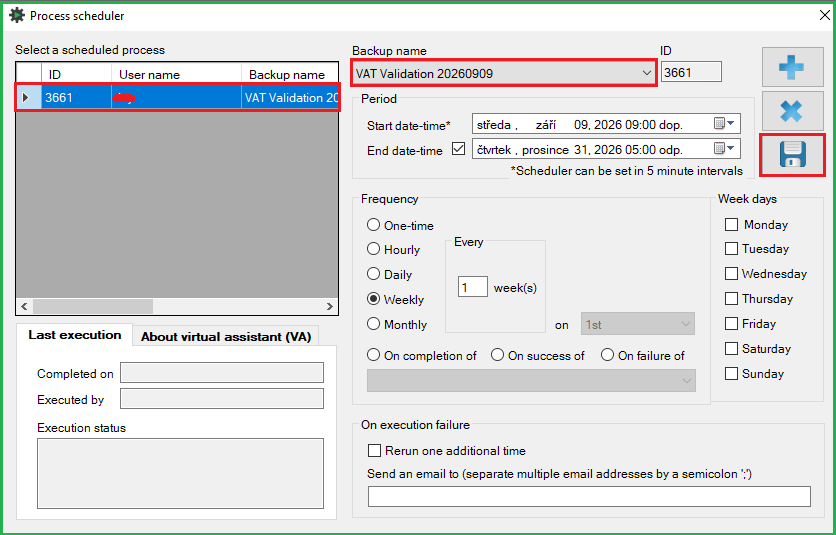Open the End date-time calendar picker
This screenshot has height=535, width=836.
pyautogui.click(x=724, y=148)
